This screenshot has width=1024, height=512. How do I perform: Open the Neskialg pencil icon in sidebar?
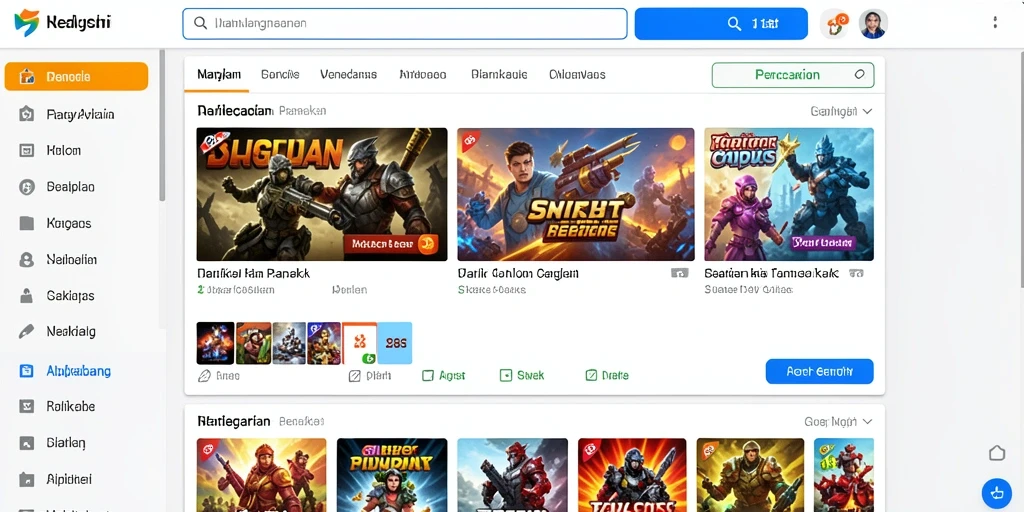click(x=27, y=332)
